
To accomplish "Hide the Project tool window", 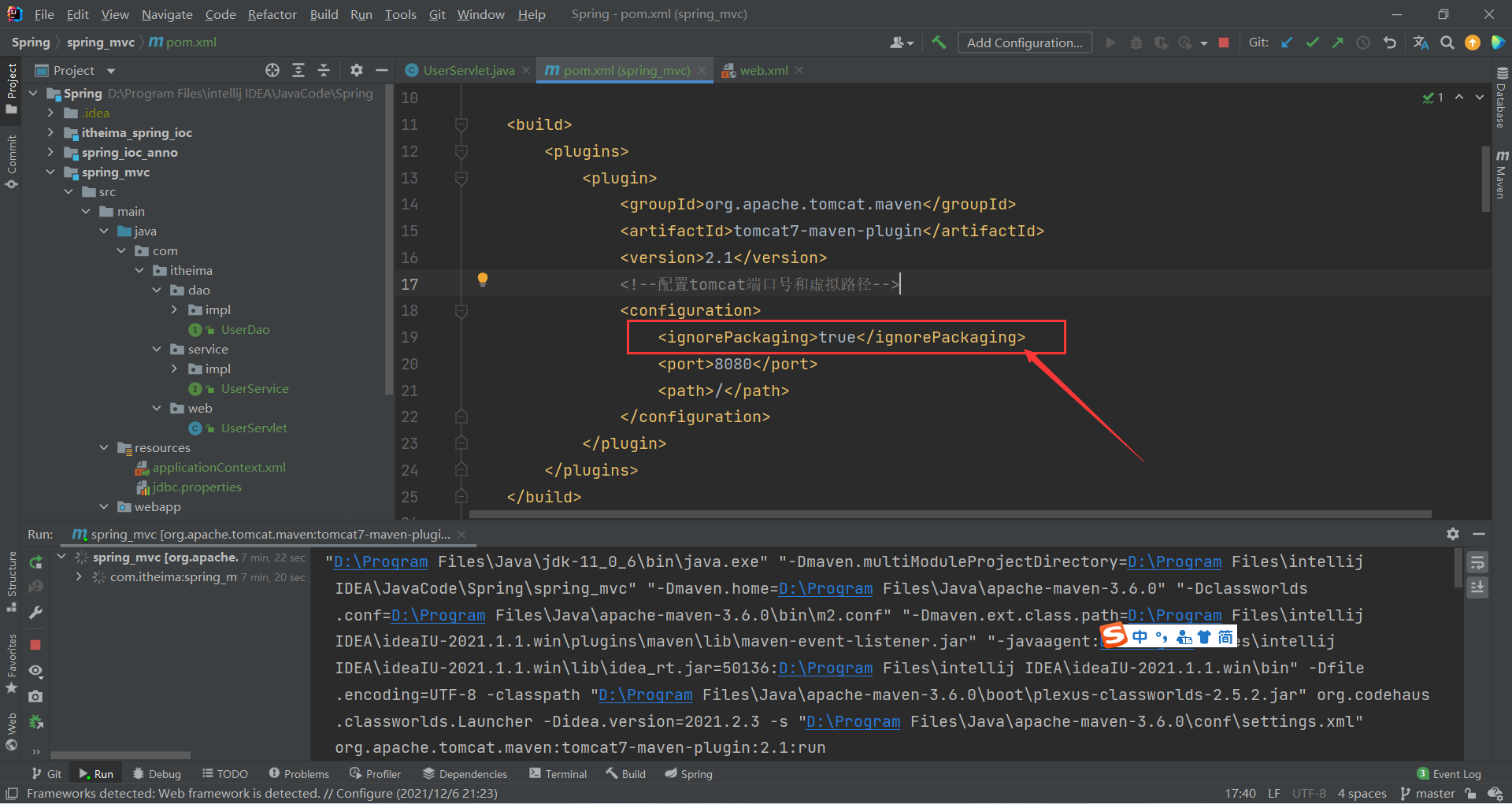I will 382,70.
